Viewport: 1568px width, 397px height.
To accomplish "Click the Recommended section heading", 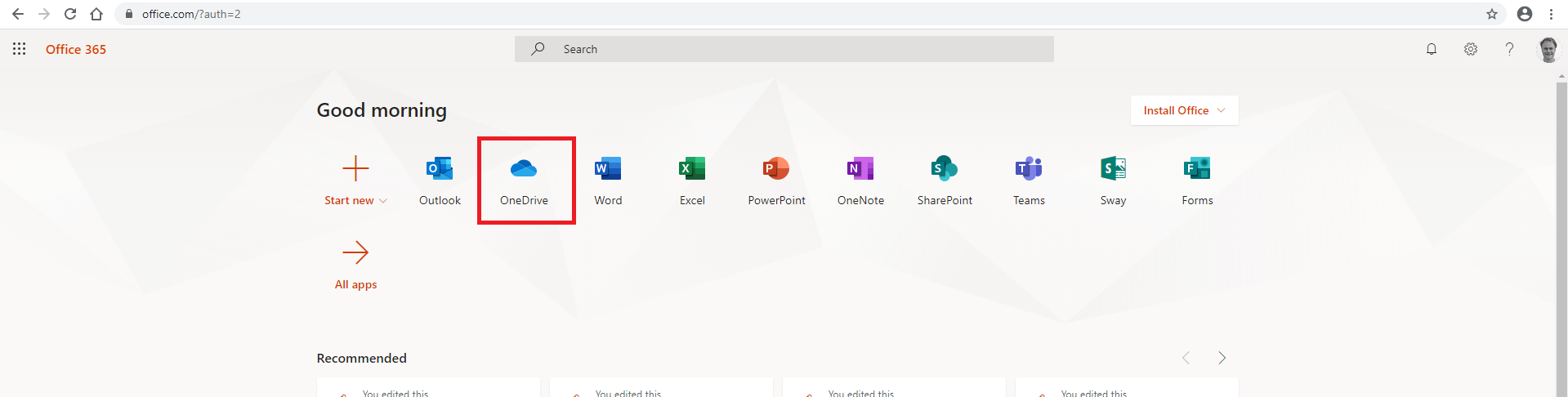I will [361, 358].
